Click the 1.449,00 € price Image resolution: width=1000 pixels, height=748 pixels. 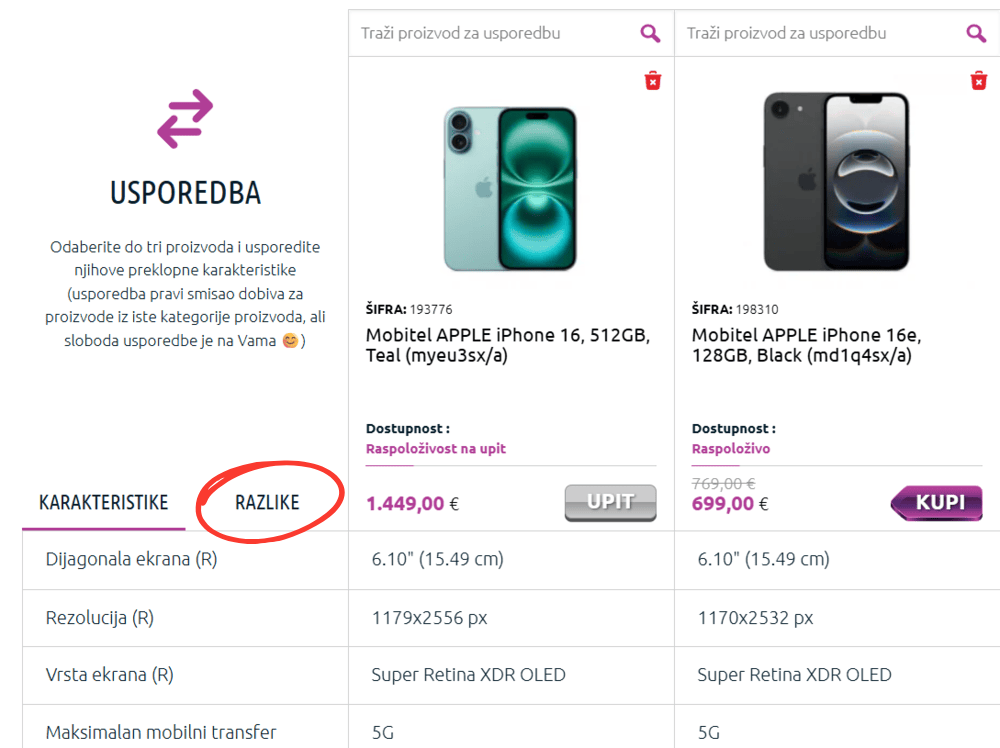point(412,503)
